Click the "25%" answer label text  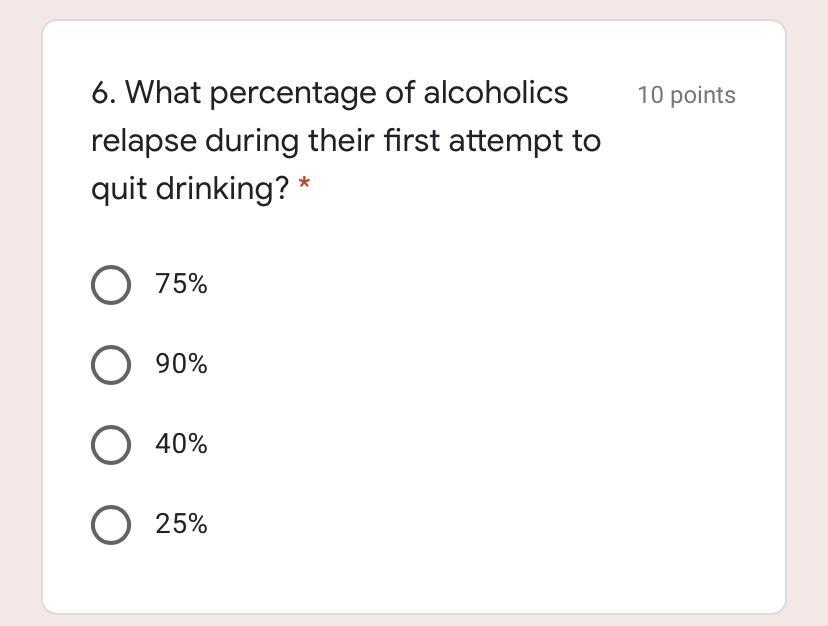tap(181, 524)
